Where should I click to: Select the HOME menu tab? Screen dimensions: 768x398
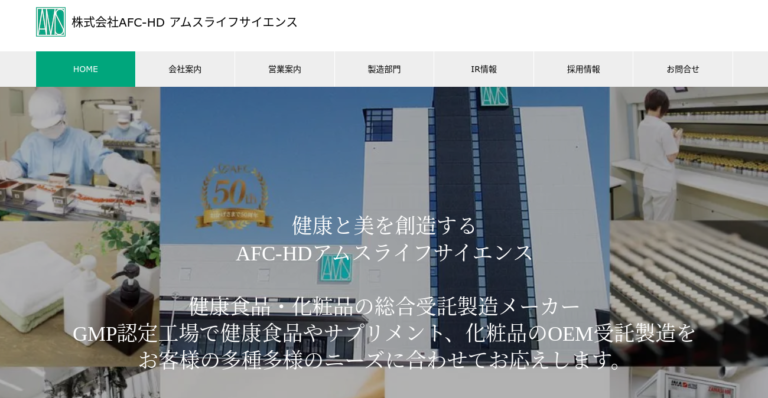pyautogui.click(x=85, y=69)
